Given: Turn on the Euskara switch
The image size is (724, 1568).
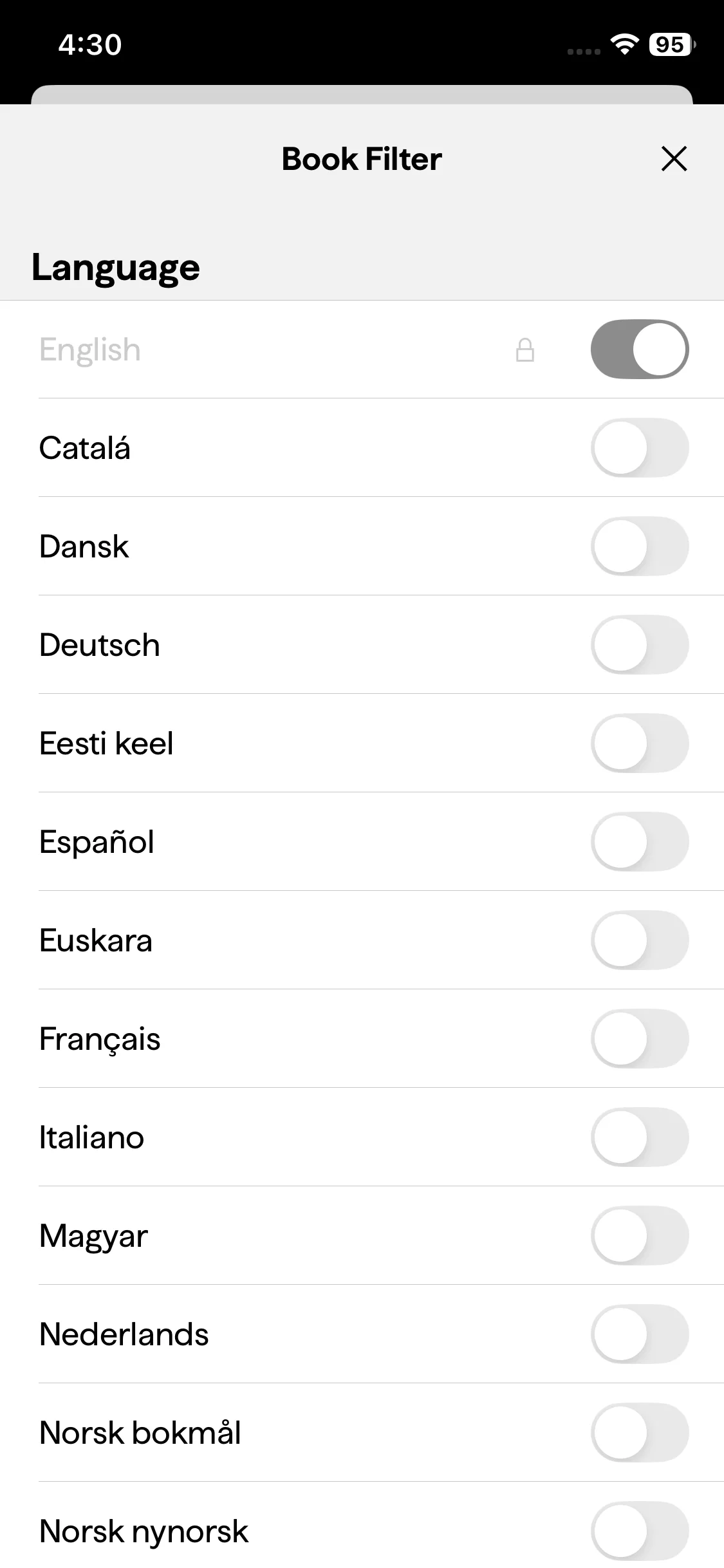Looking at the screenshot, I should 640,940.
